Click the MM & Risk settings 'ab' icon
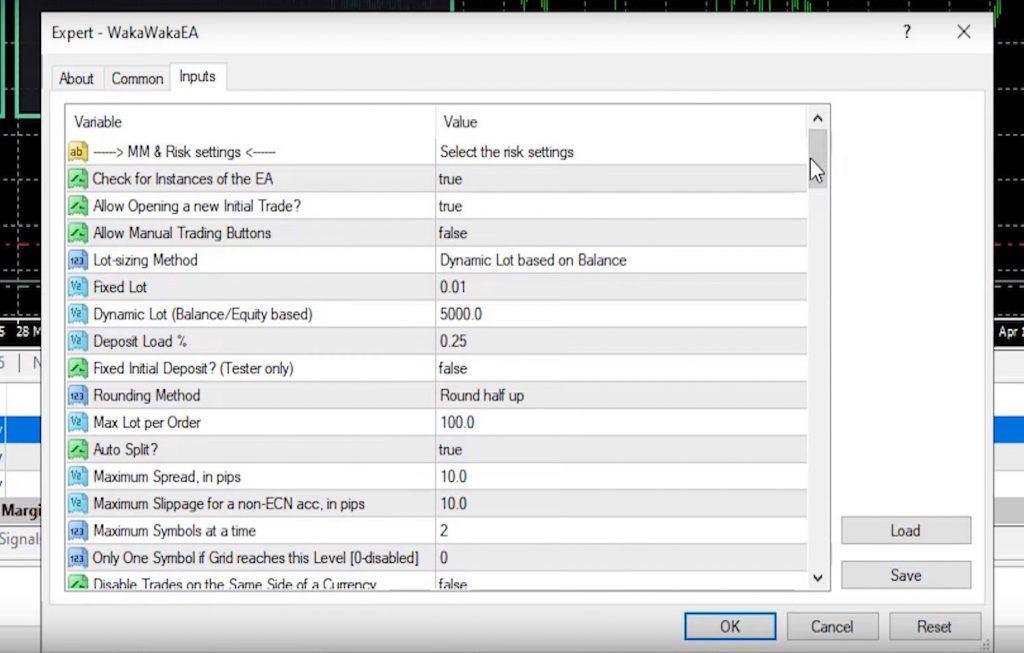 (x=78, y=152)
